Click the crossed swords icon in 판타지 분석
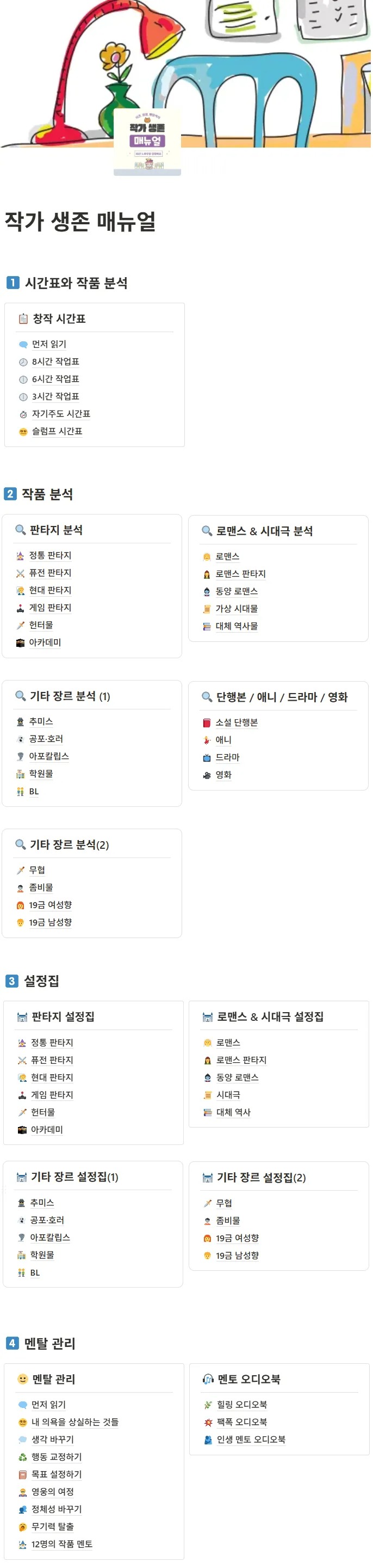The width and height of the screenshot is (373, 1568). pos(20,573)
